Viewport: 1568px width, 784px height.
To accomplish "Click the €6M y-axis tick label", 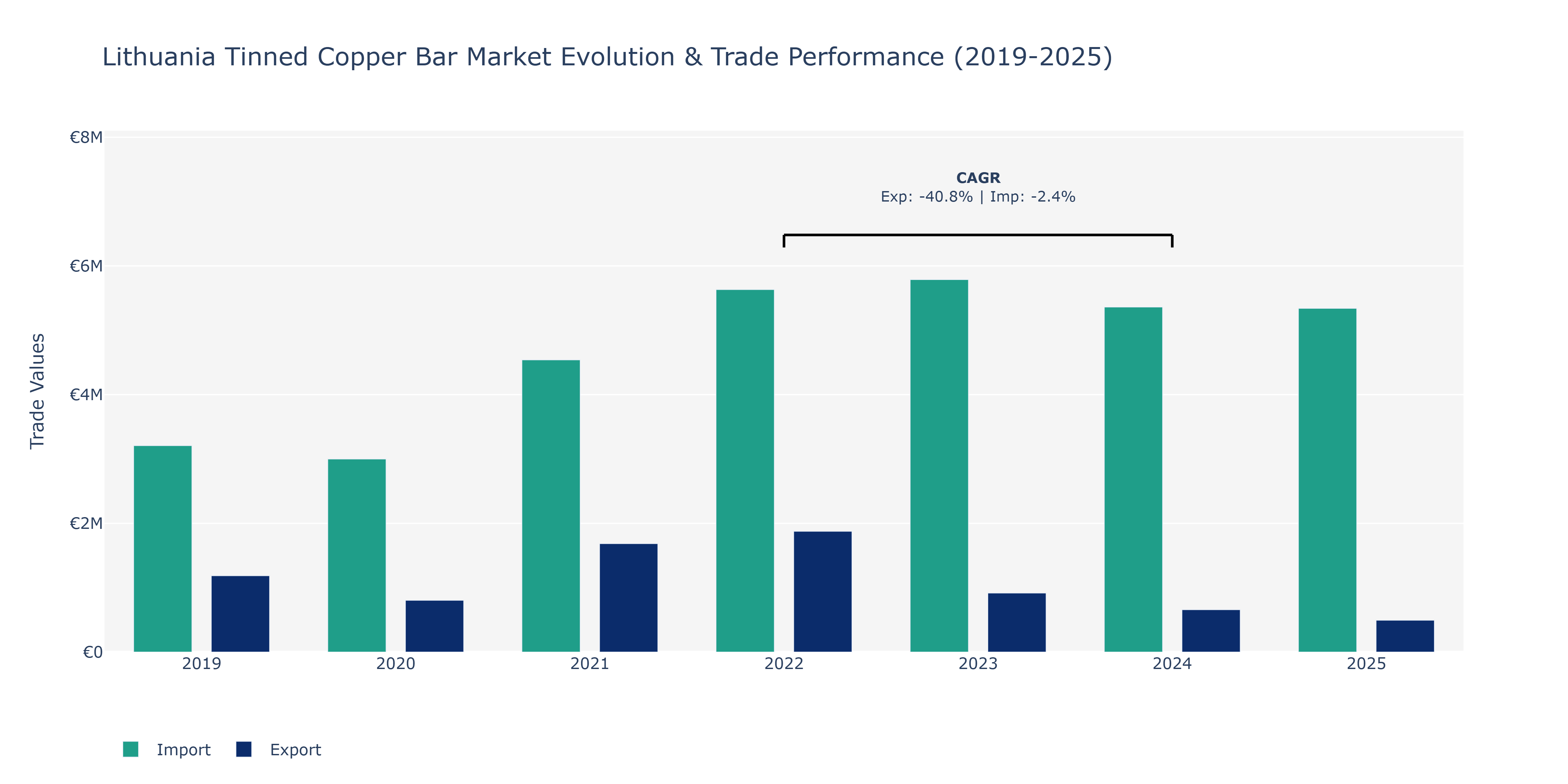I will coord(86,266).
